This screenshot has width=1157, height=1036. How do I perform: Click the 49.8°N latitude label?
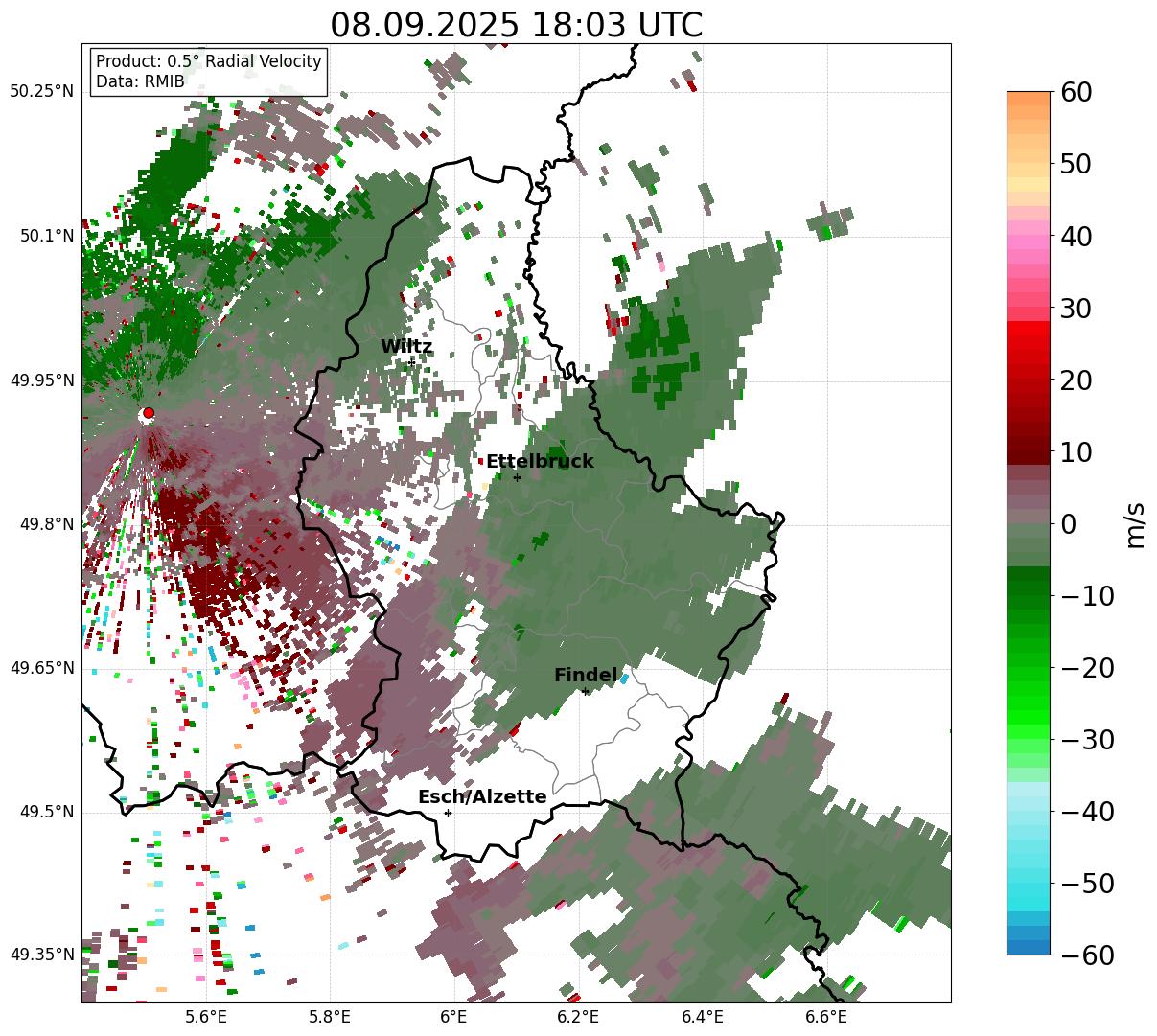46,524
